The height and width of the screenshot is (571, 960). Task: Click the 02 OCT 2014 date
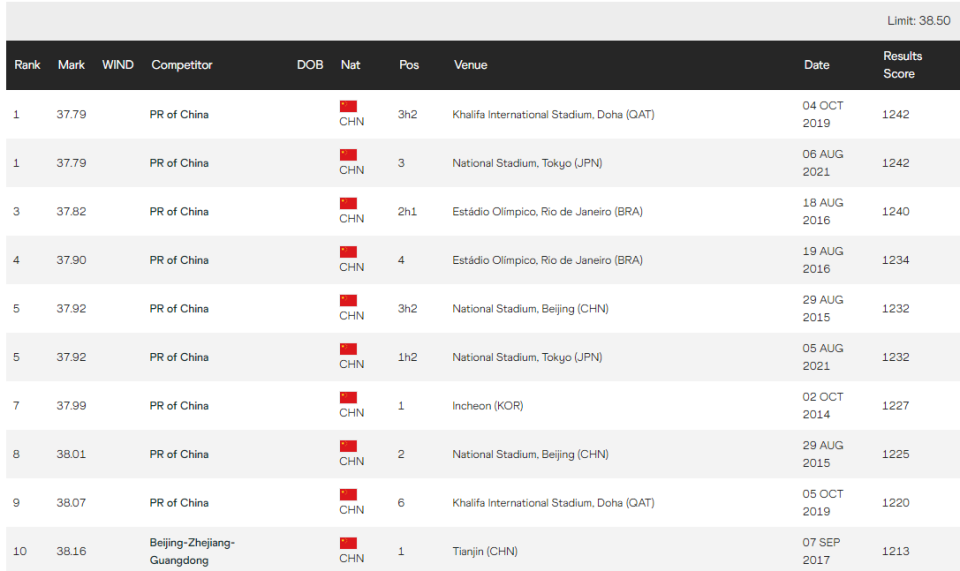pos(823,406)
